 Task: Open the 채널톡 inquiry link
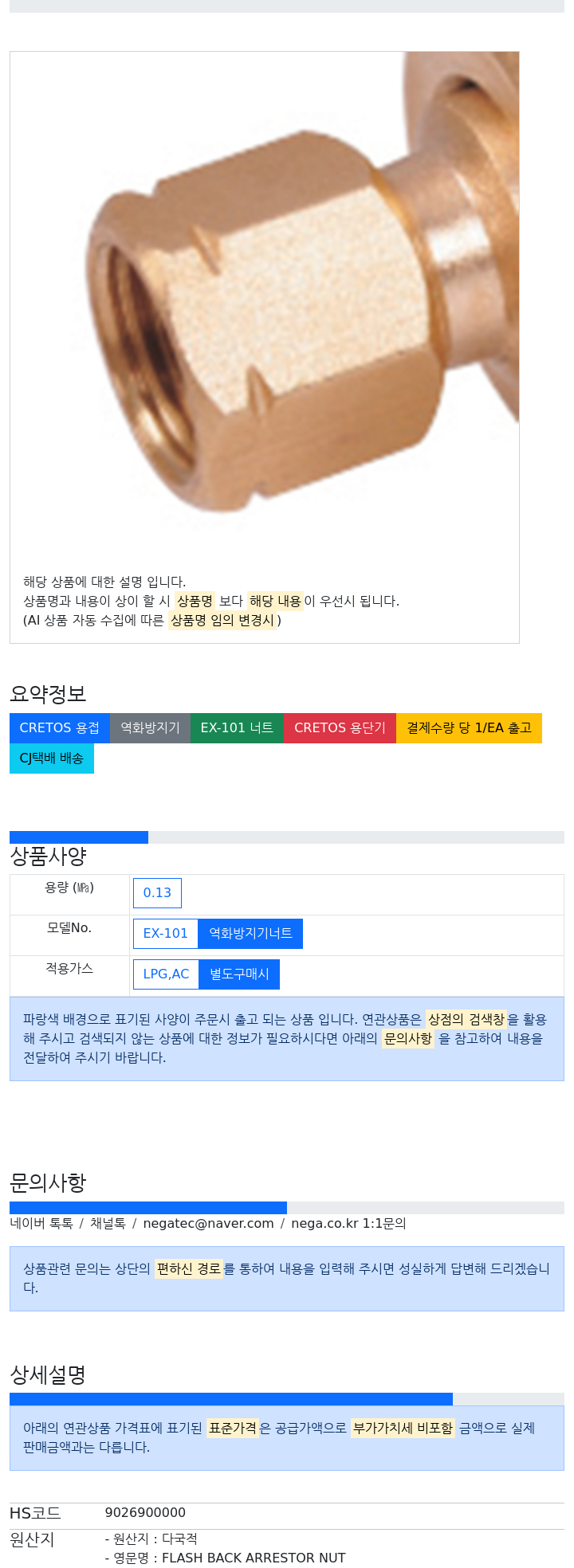point(108,1224)
